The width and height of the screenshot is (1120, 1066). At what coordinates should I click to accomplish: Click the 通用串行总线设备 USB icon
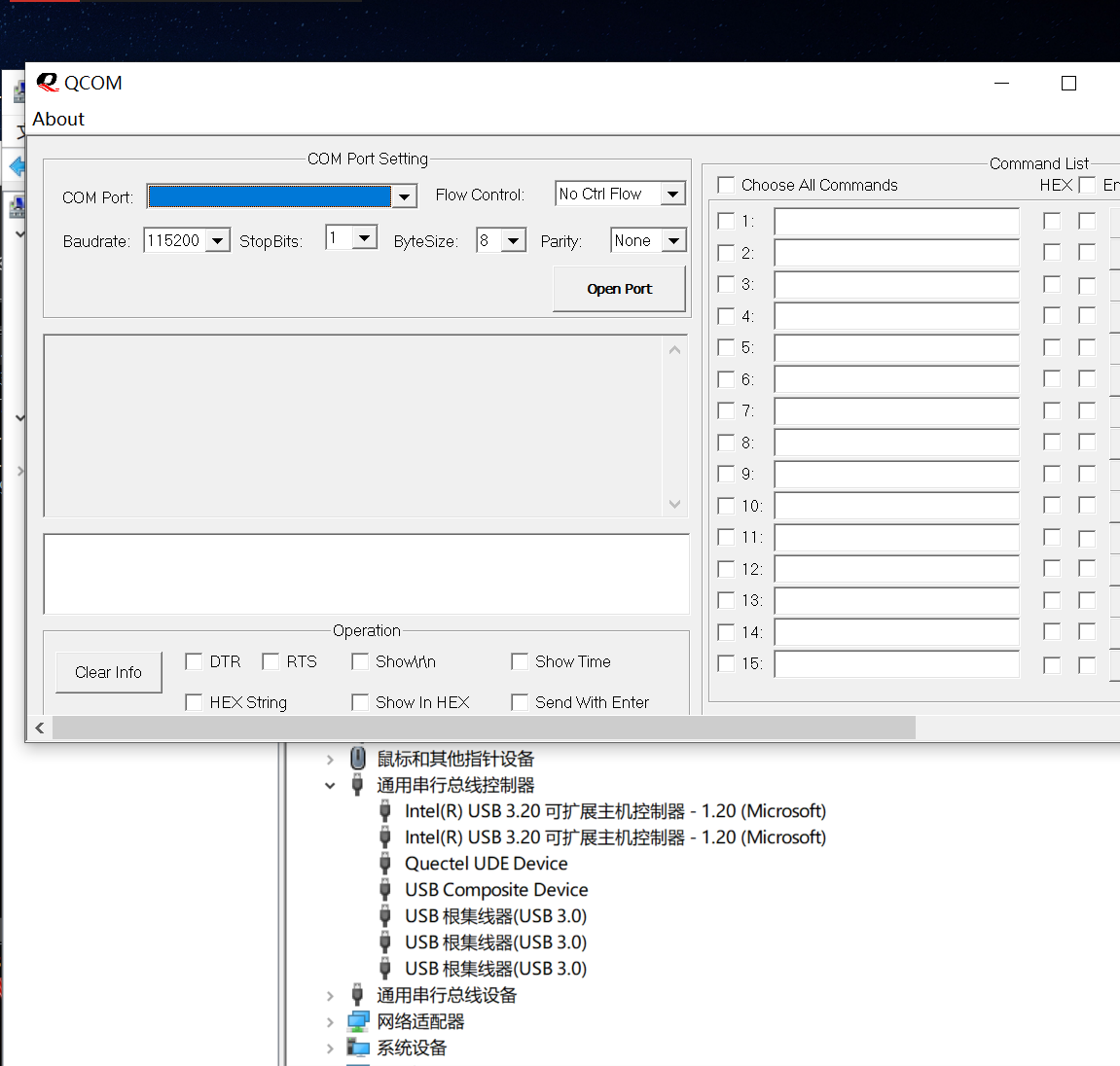pyautogui.click(x=358, y=995)
